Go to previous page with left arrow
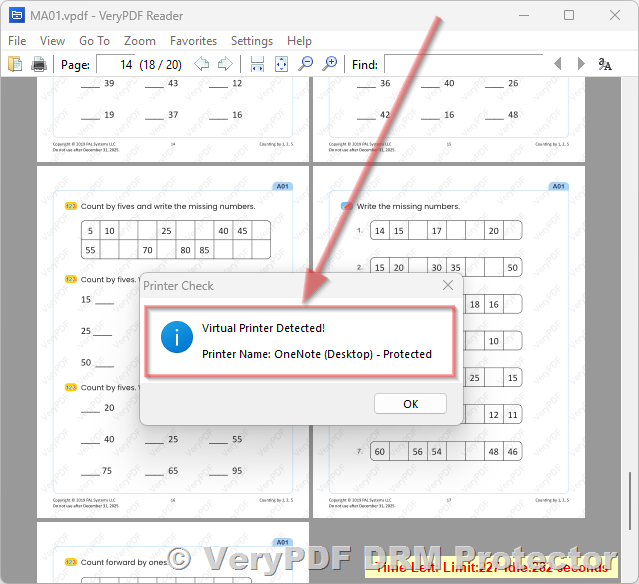 [x=202, y=64]
